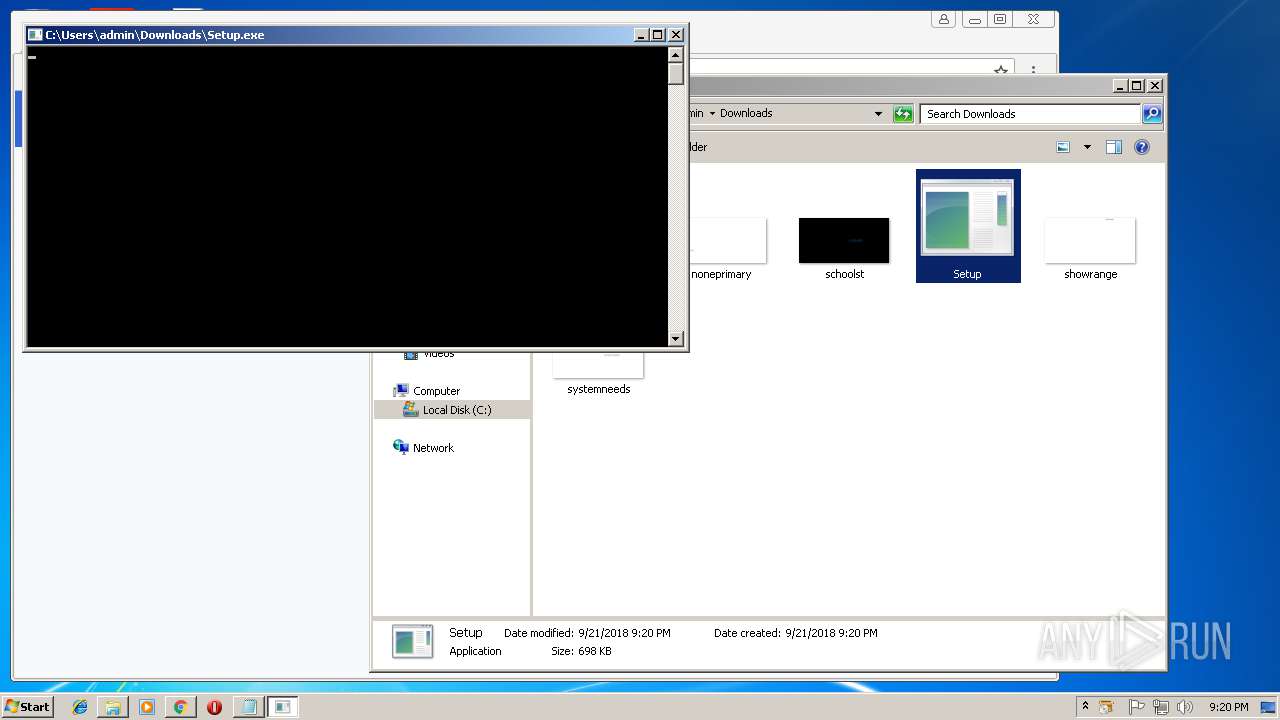This screenshot has width=1280, height=720.
Task: Toggle the preview pane icon
Action: (x=1114, y=148)
